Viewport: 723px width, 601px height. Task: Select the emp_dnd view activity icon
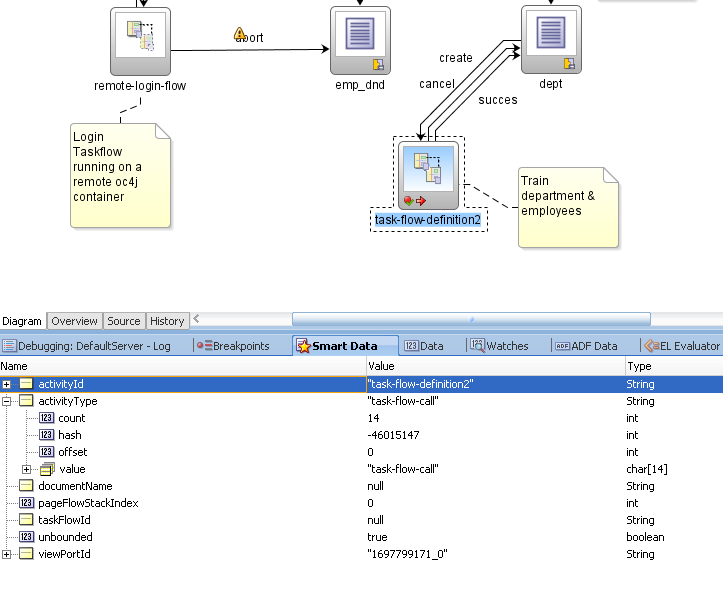(360, 40)
